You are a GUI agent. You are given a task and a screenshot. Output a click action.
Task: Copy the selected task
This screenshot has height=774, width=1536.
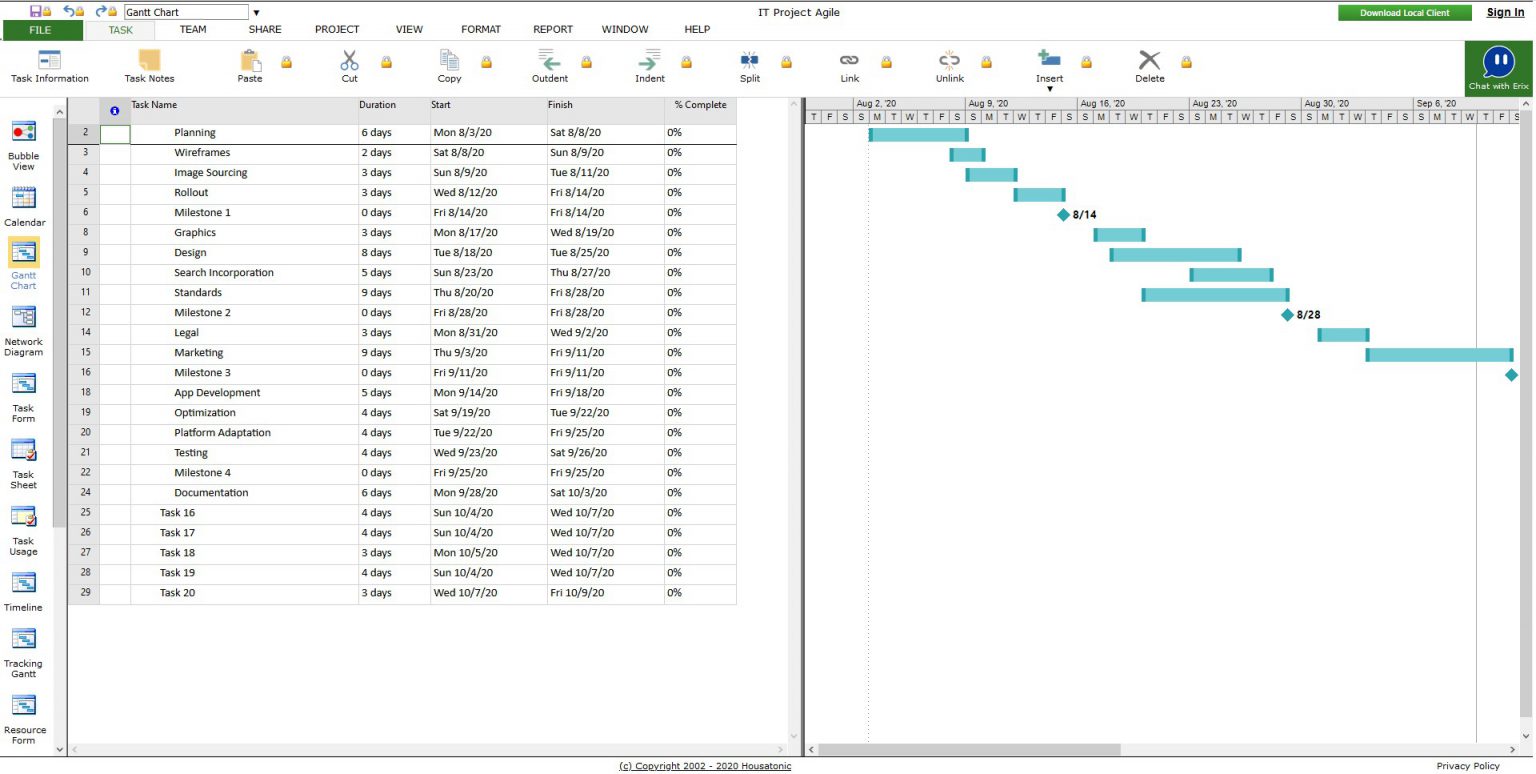pos(448,66)
